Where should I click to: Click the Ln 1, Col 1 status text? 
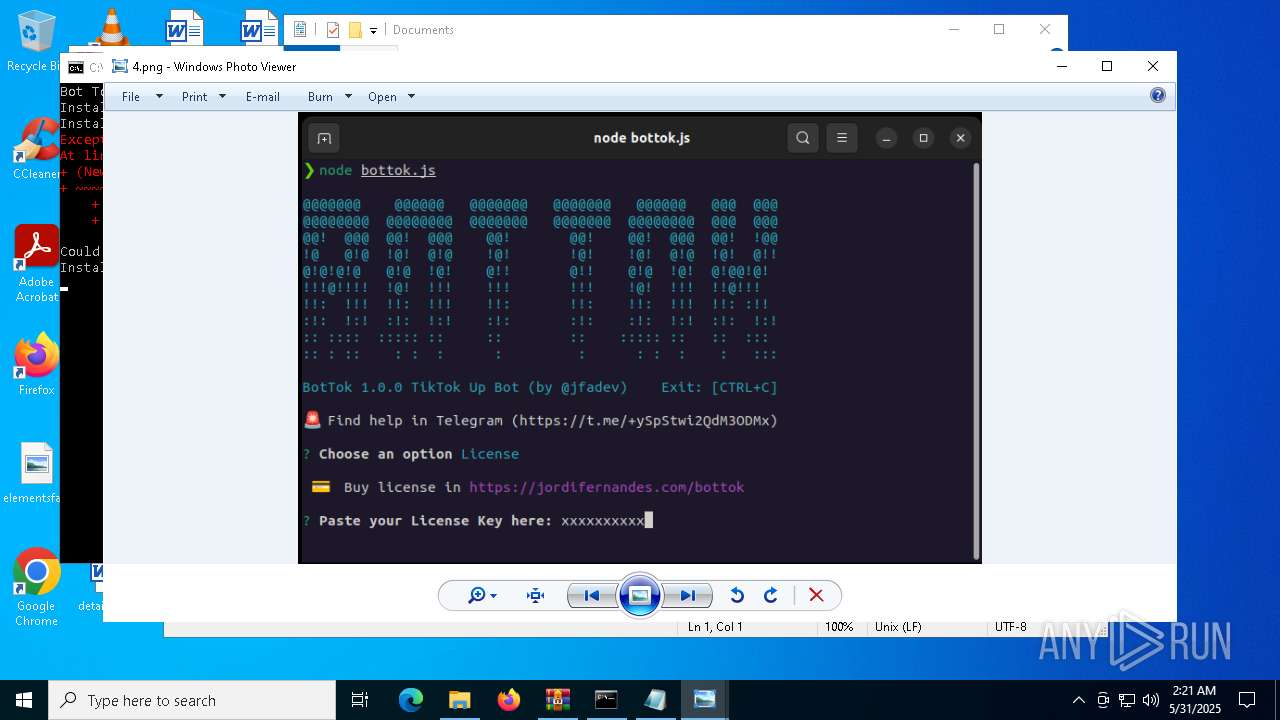(x=715, y=627)
